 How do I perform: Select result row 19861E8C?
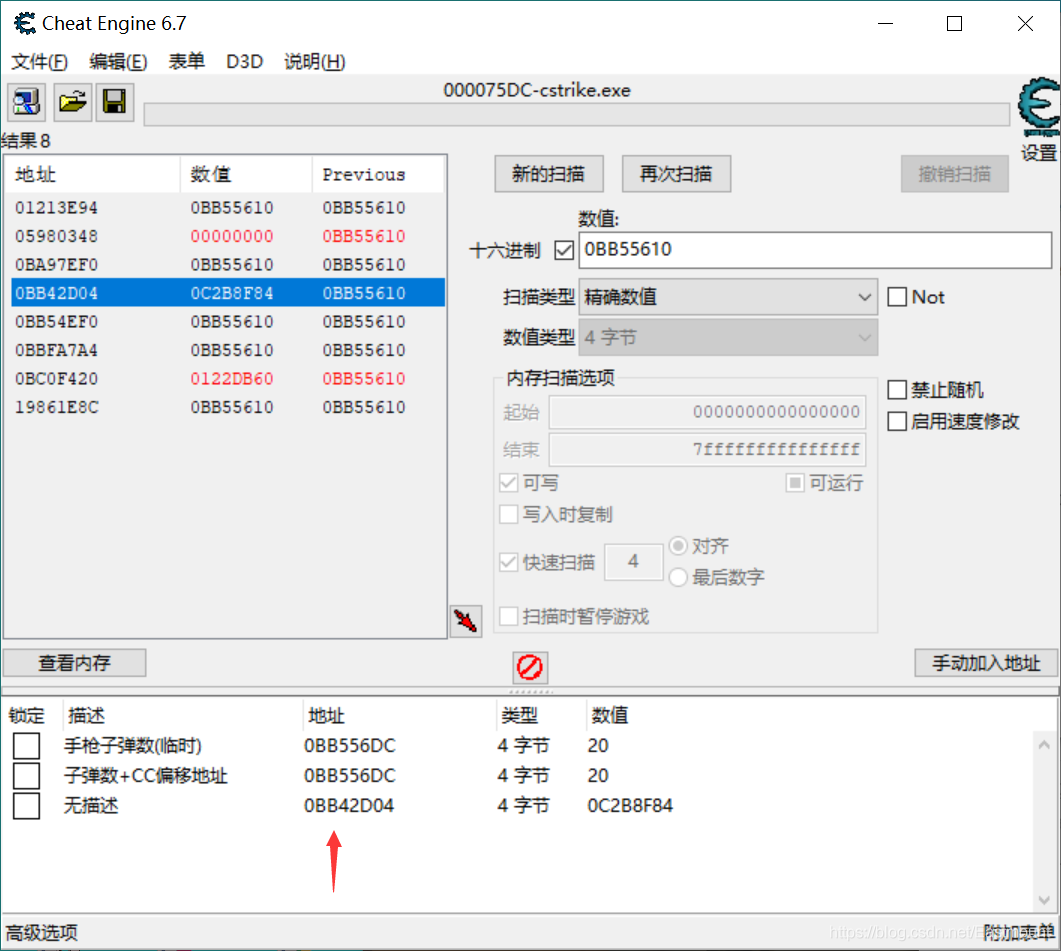(x=227, y=407)
